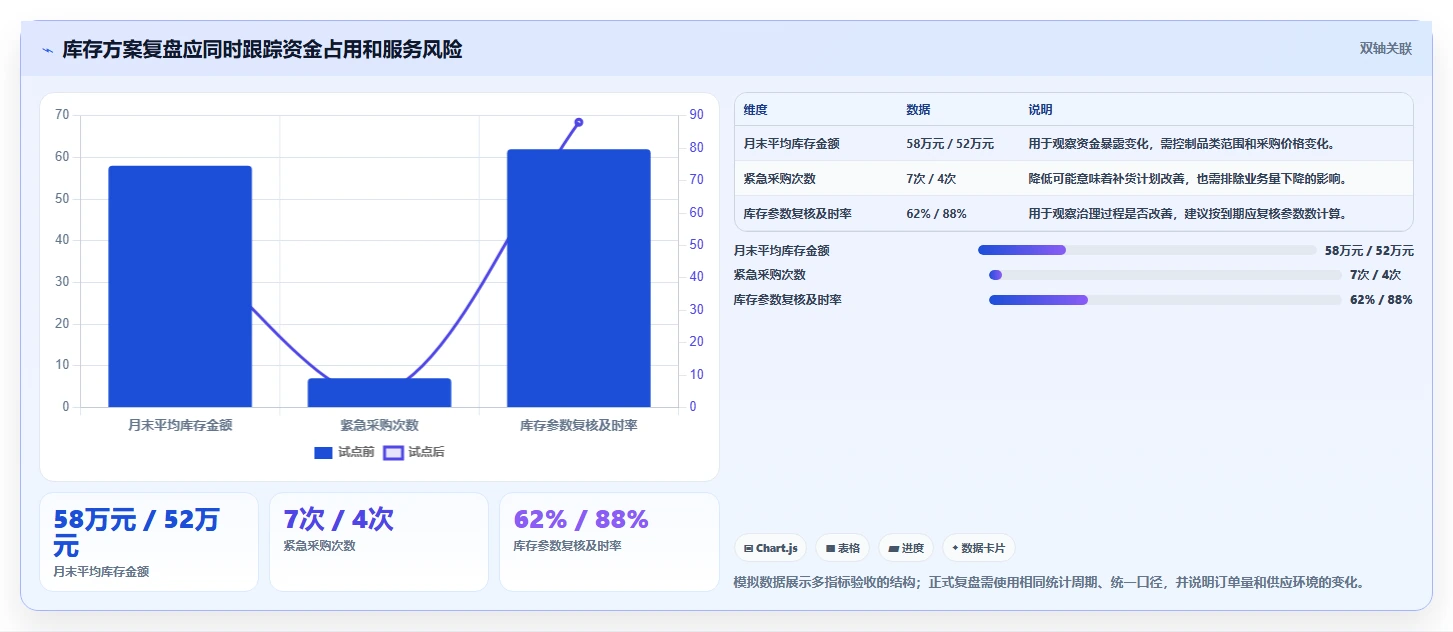Click the 双轴关联 label in header
The image size is (1453, 632).
coord(1386,48)
